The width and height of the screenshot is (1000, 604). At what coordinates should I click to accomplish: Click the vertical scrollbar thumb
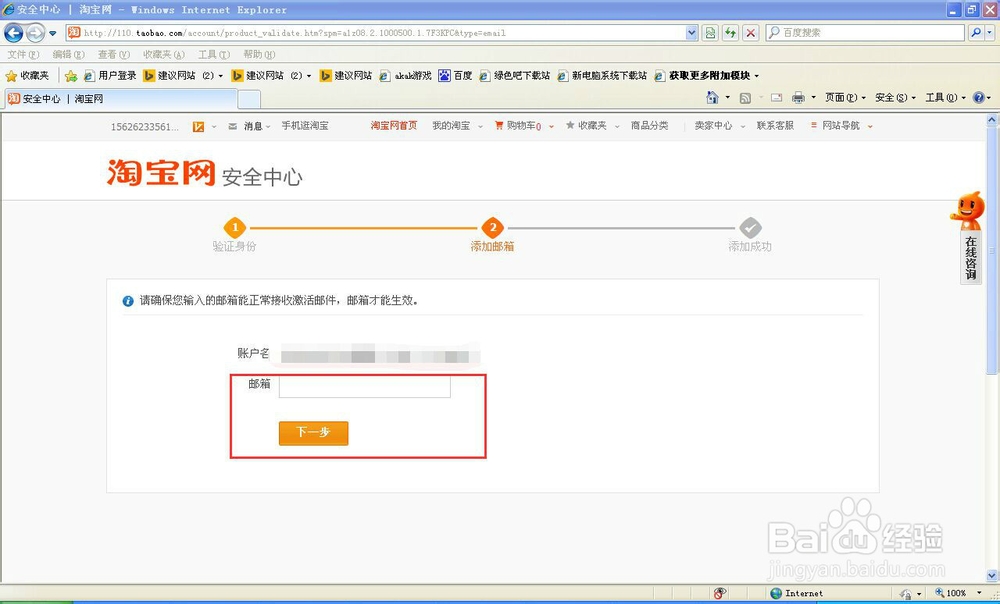point(992,250)
